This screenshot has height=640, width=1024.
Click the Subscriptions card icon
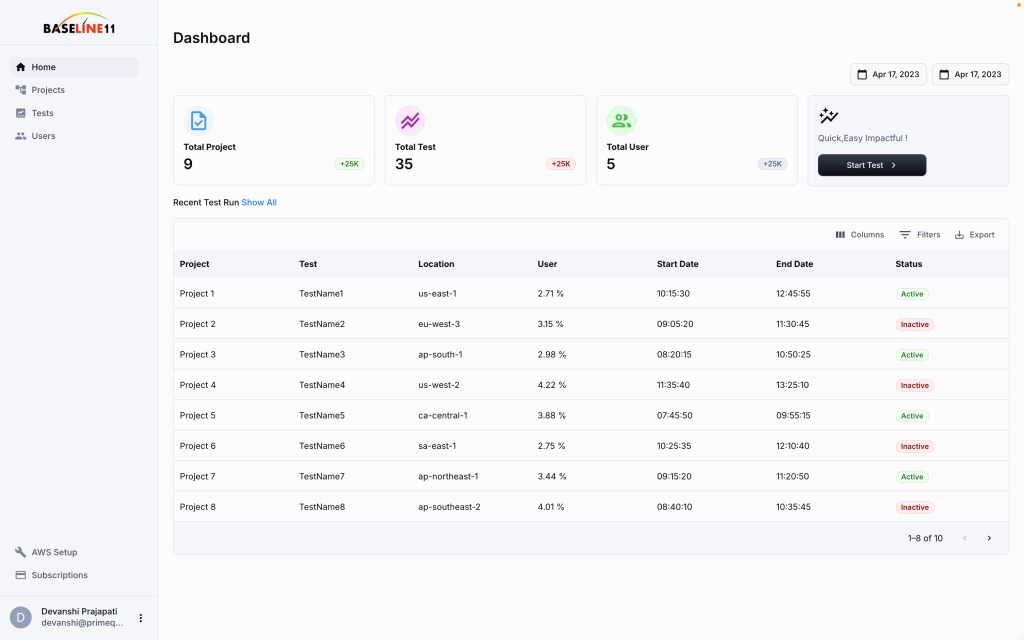pyautogui.click(x=21, y=575)
